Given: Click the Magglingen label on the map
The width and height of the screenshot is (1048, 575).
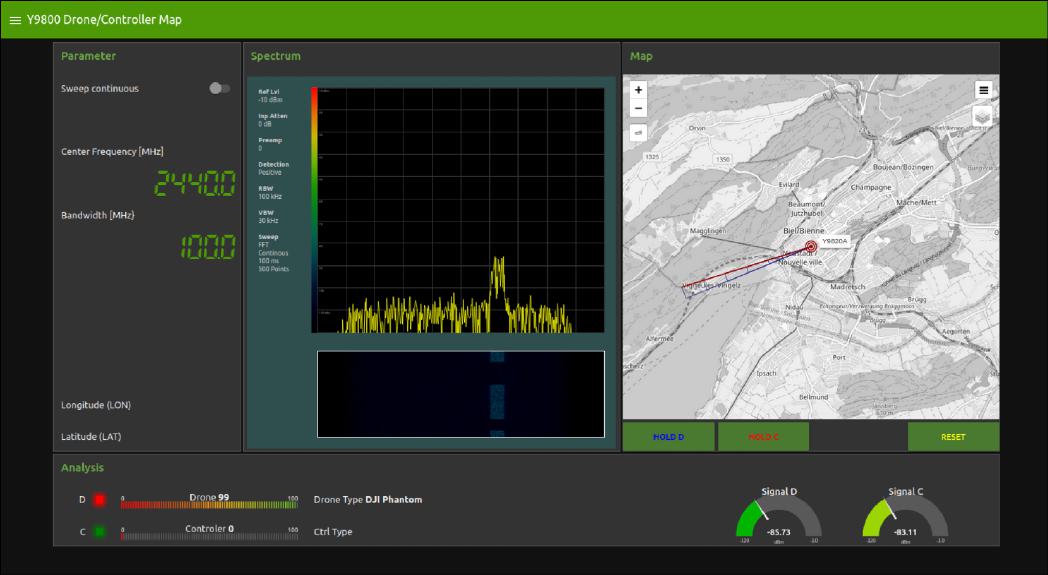Looking at the screenshot, I should (x=708, y=231).
